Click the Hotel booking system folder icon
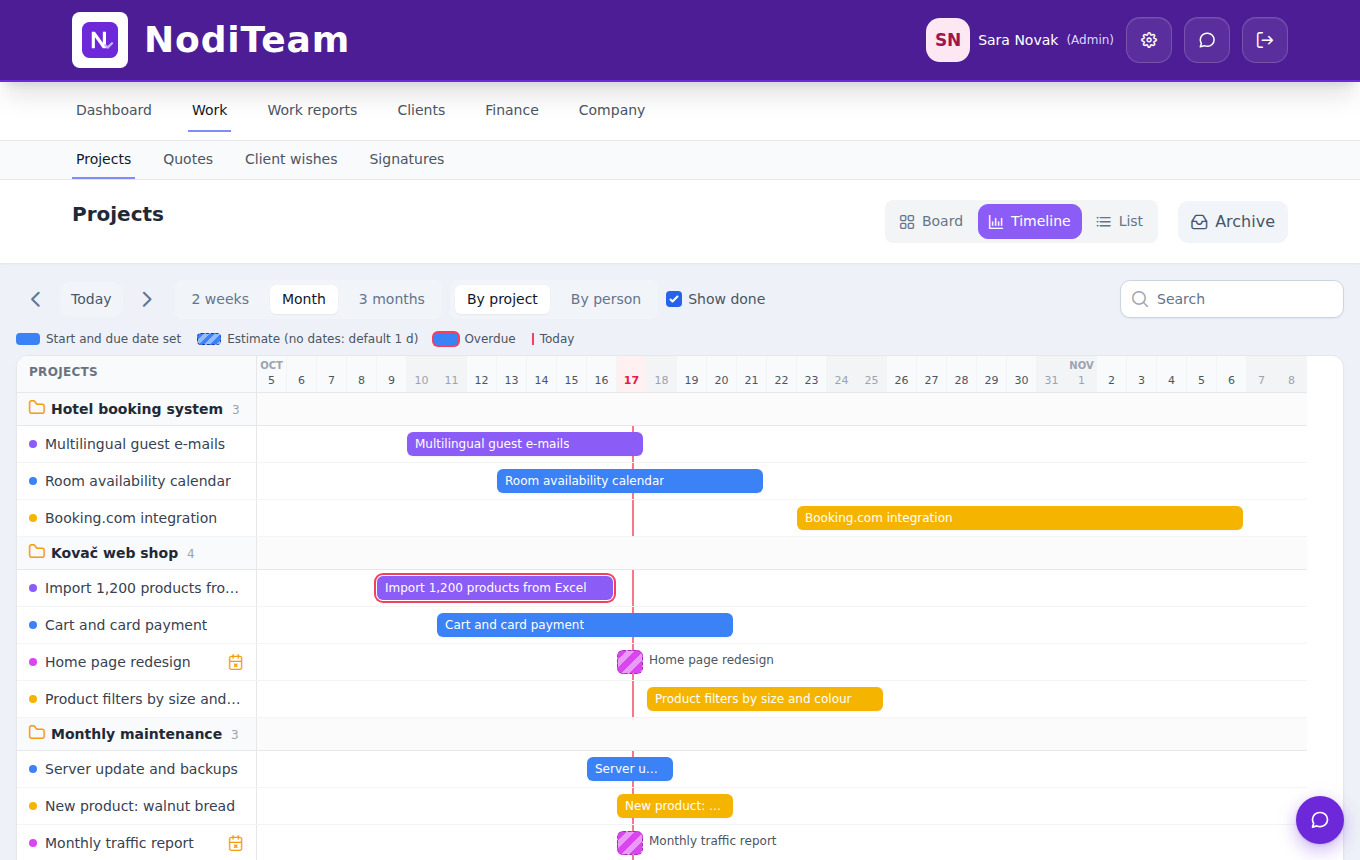 click(37, 408)
